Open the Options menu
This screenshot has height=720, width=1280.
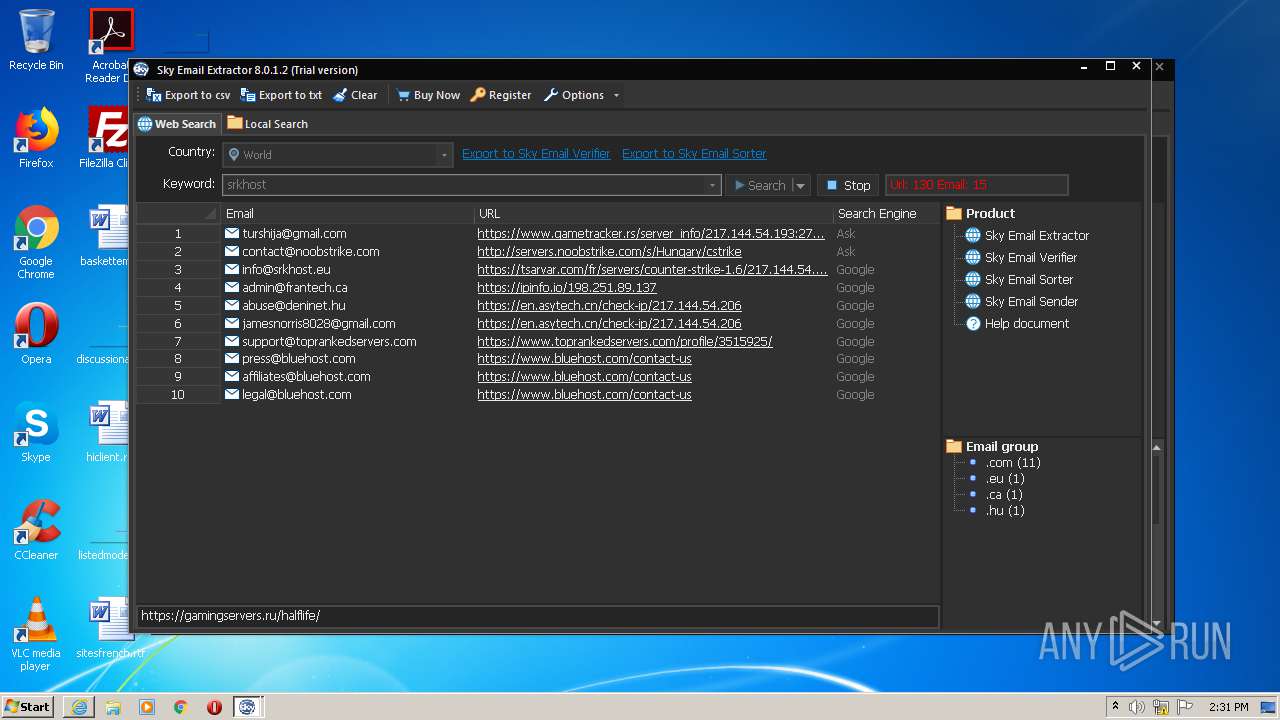click(x=581, y=95)
